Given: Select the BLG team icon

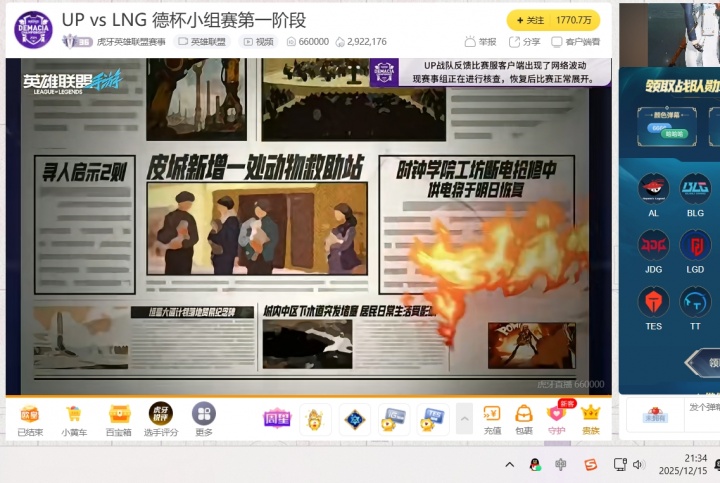Looking at the screenshot, I should (x=695, y=189).
